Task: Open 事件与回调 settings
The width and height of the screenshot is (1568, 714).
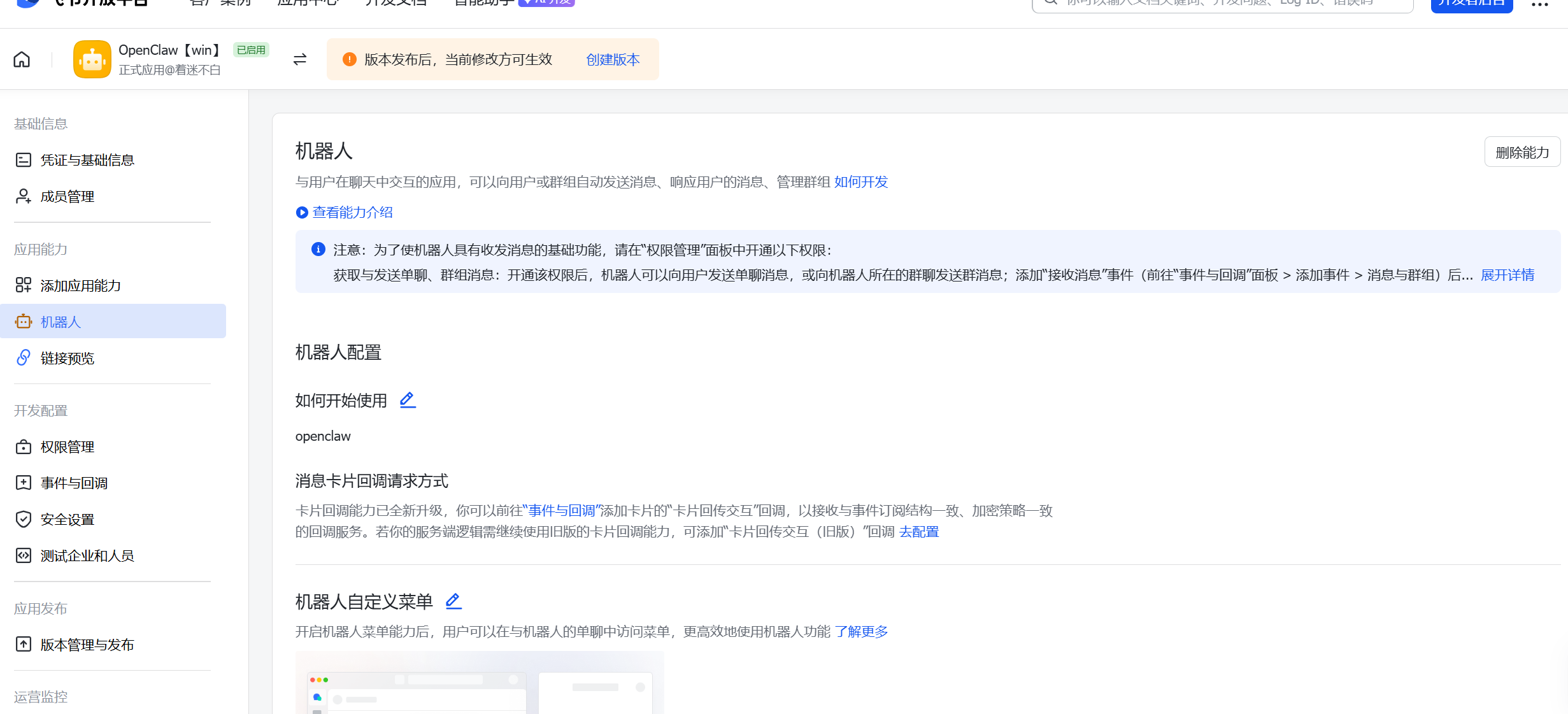Action: (74, 483)
